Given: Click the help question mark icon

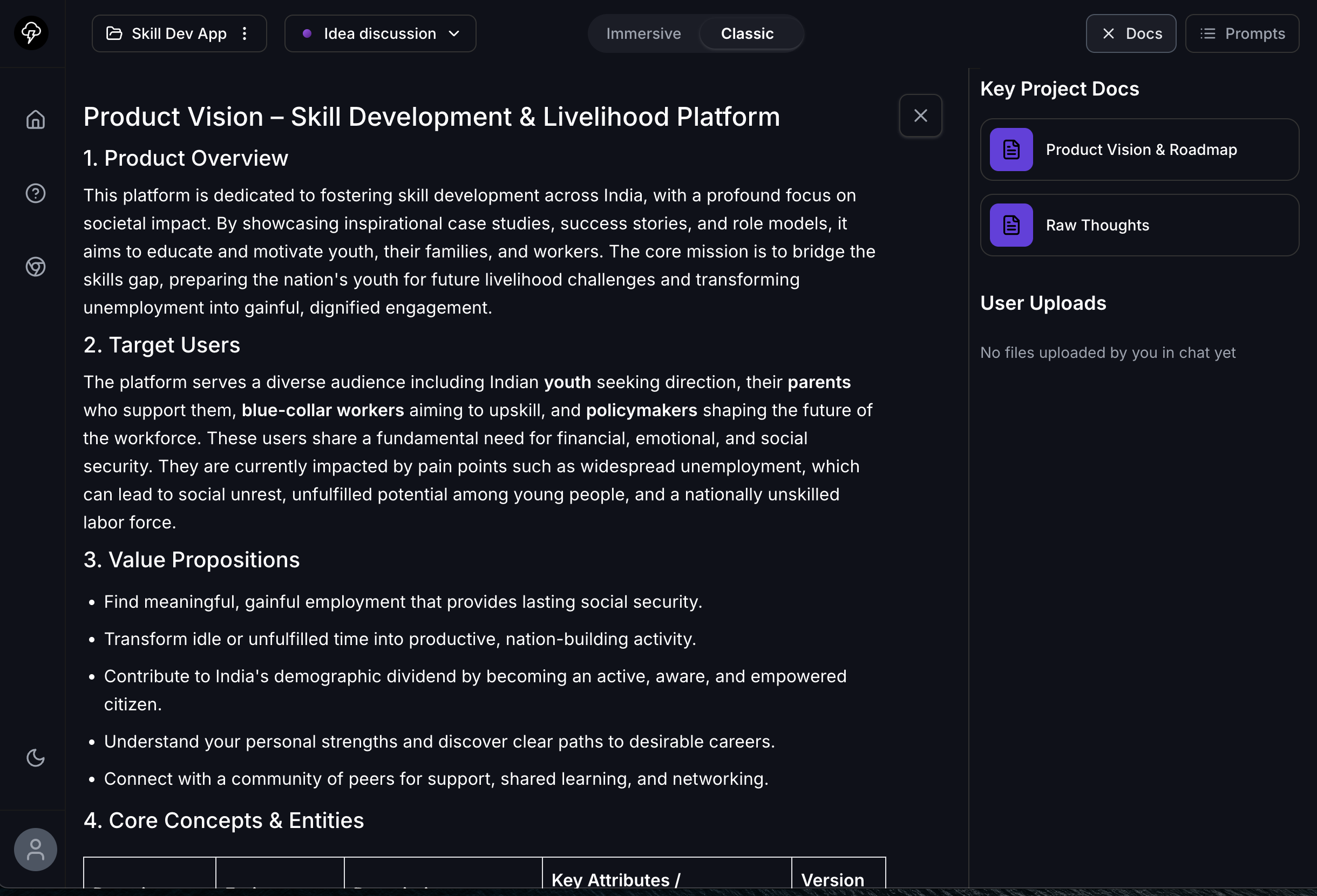Looking at the screenshot, I should click(x=36, y=194).
